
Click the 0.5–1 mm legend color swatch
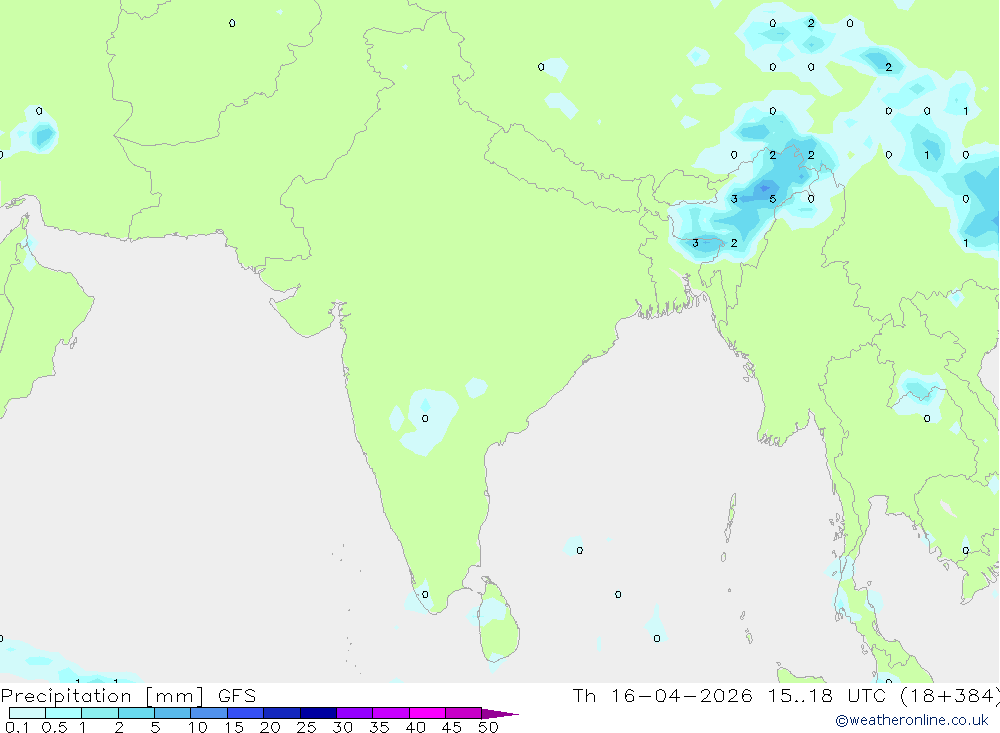[64, 713]
